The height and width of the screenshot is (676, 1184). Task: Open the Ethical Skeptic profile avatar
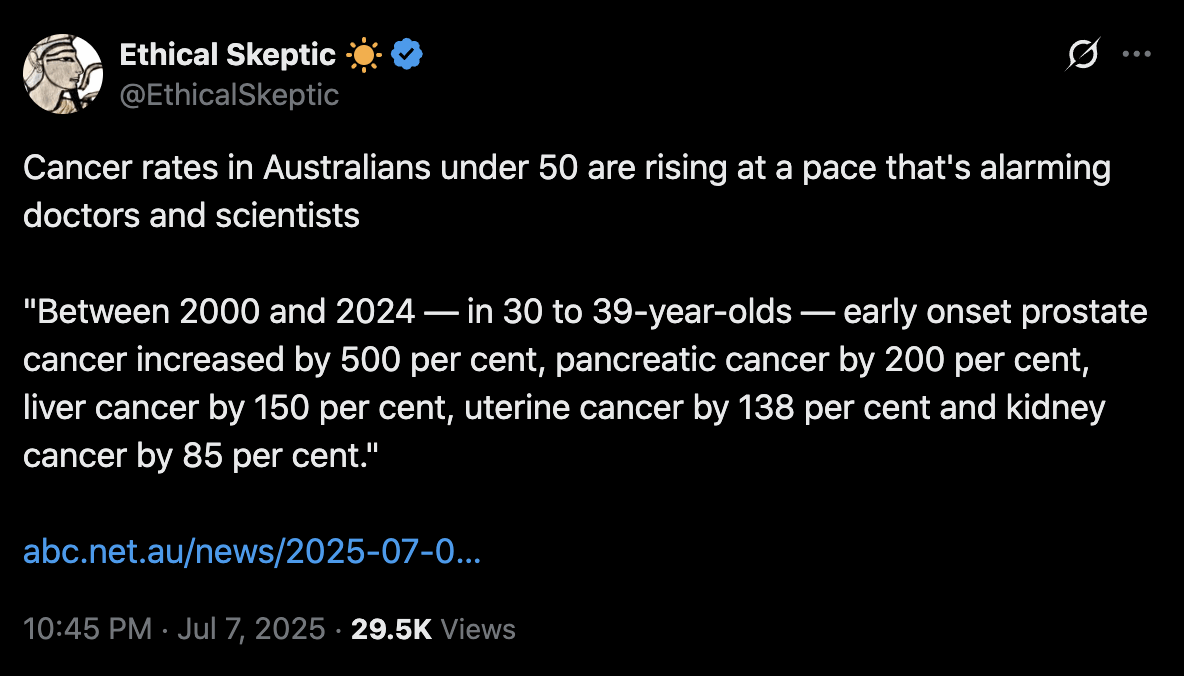pyautogui.click(x=63, y=74)
